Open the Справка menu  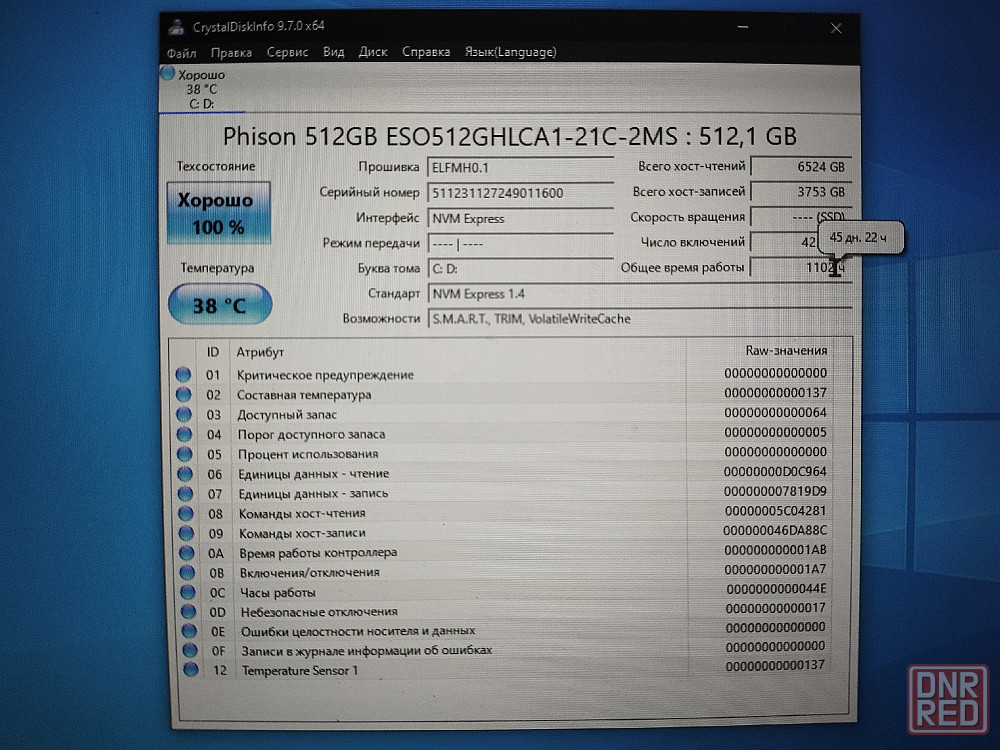[426, 52]
